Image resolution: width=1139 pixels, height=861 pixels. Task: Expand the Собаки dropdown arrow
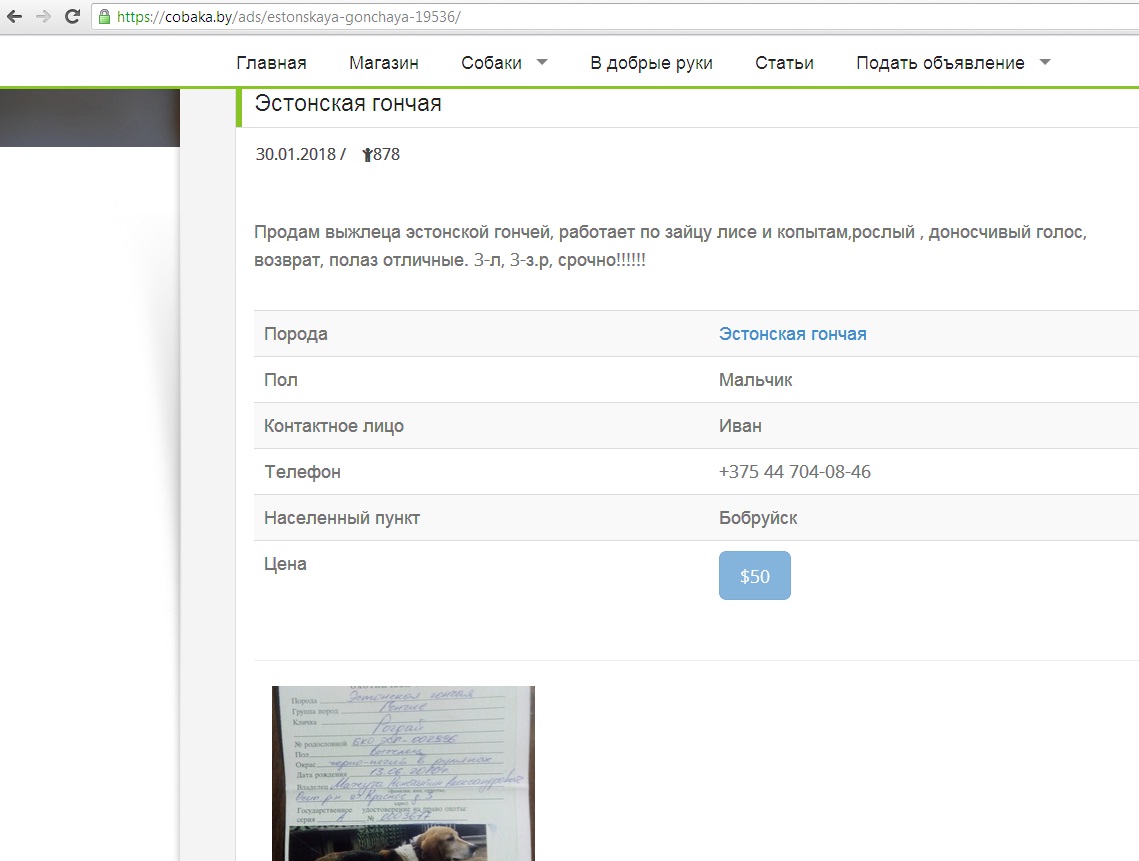[542, 62]
